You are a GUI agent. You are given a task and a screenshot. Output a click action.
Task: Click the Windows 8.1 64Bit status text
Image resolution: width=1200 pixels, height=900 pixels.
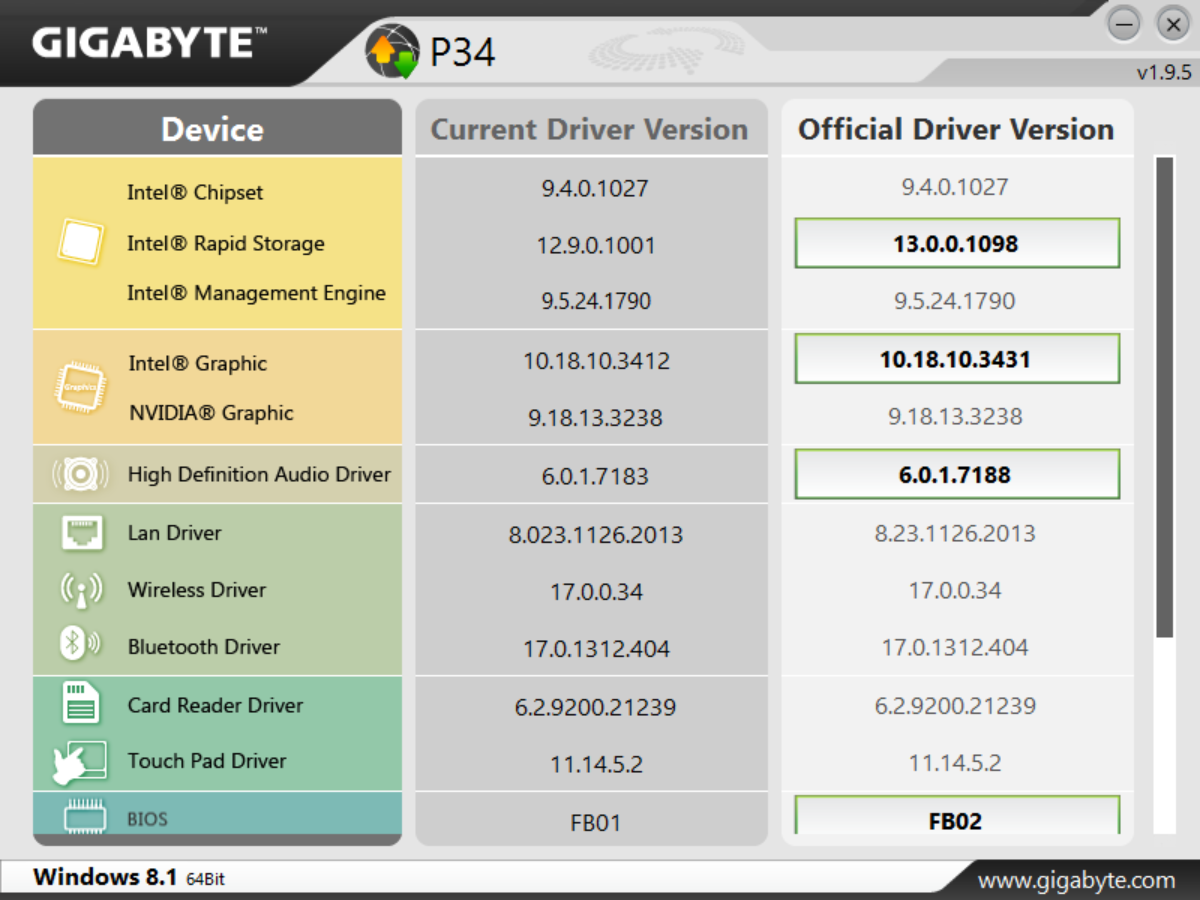(129, 878)
